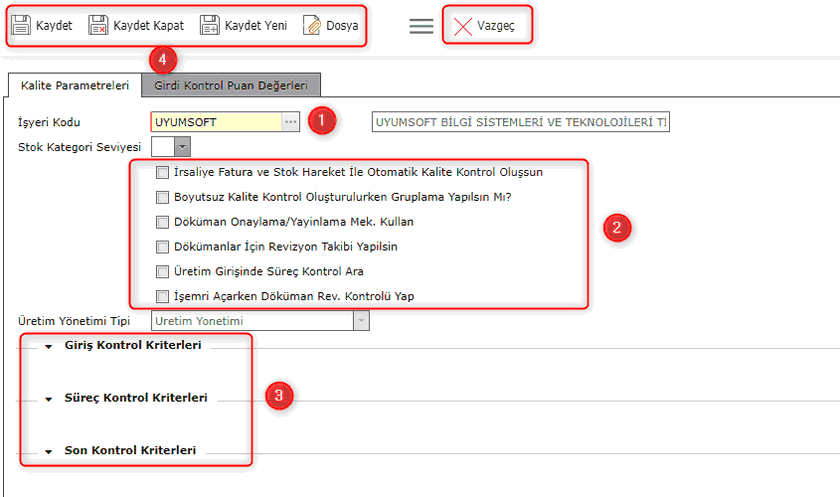Click the Kaydet save icon

[x=22, y=26]
